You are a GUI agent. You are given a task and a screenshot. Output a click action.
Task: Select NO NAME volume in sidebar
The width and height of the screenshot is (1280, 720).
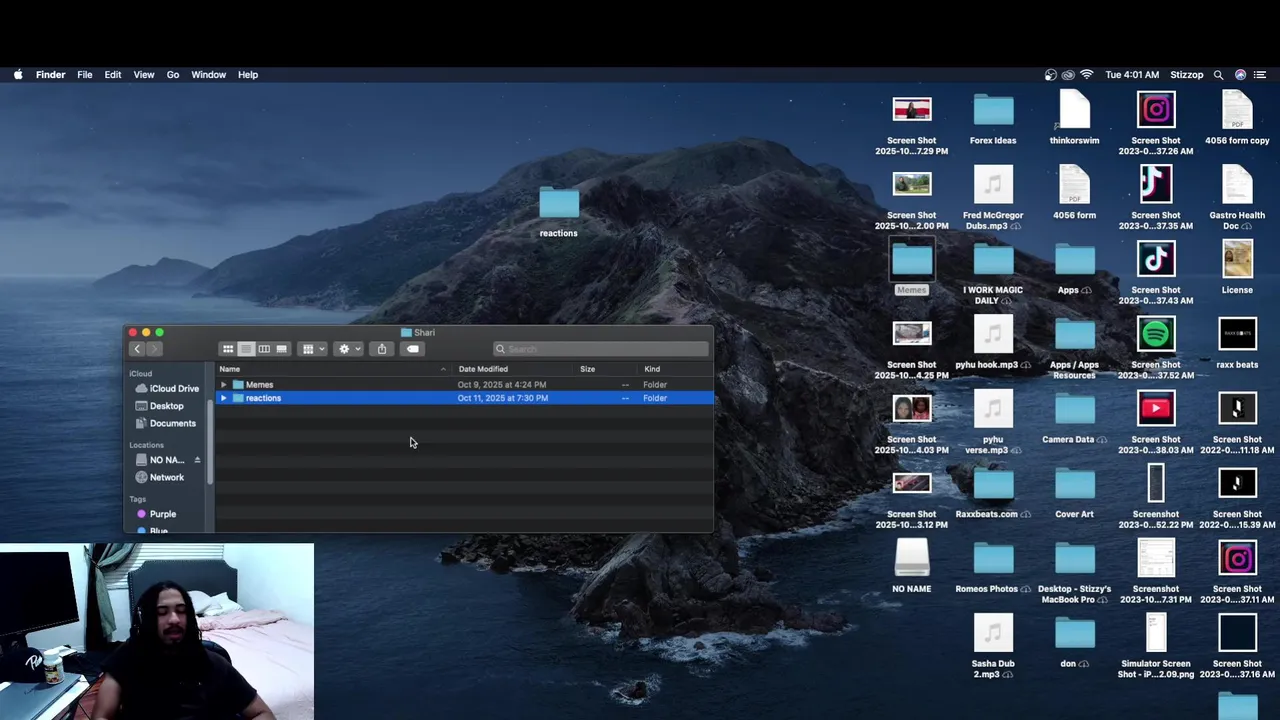click(161, 460)
